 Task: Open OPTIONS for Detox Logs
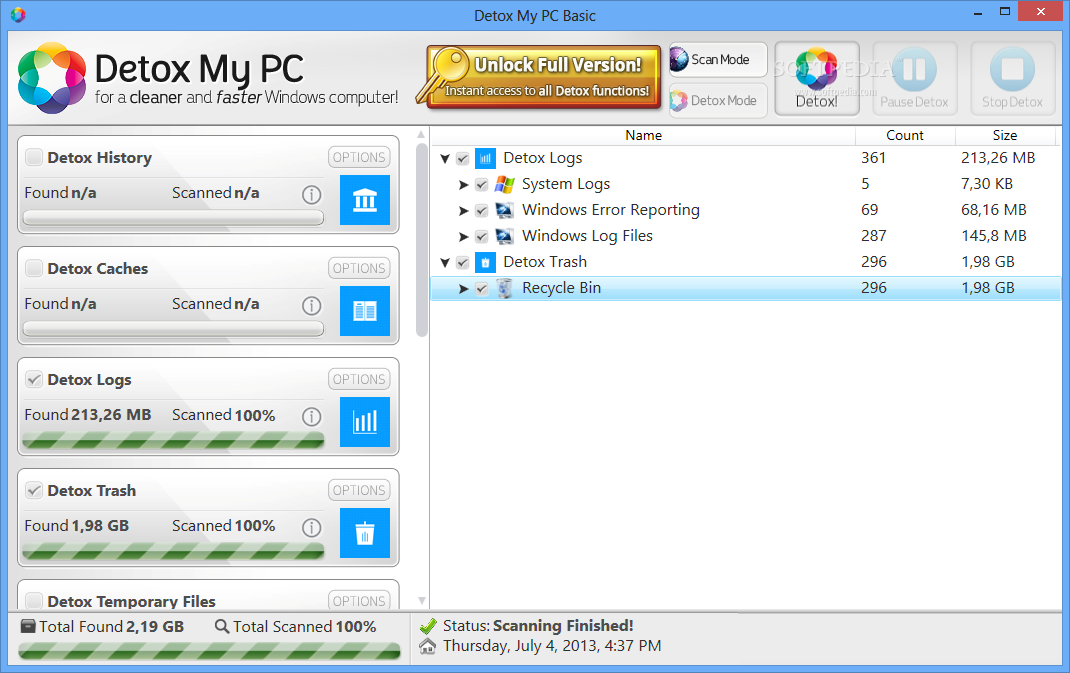tap(359, 380)
